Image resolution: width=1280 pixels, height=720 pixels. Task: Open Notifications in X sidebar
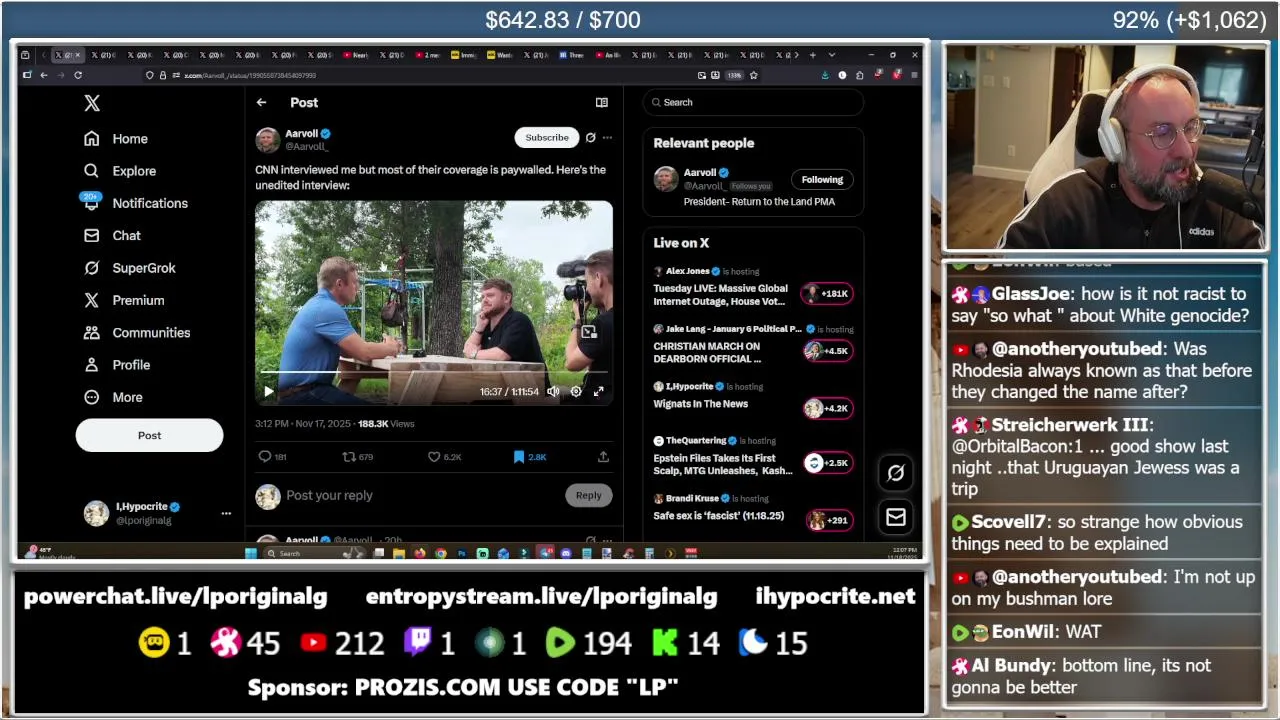tap(136, 203)
